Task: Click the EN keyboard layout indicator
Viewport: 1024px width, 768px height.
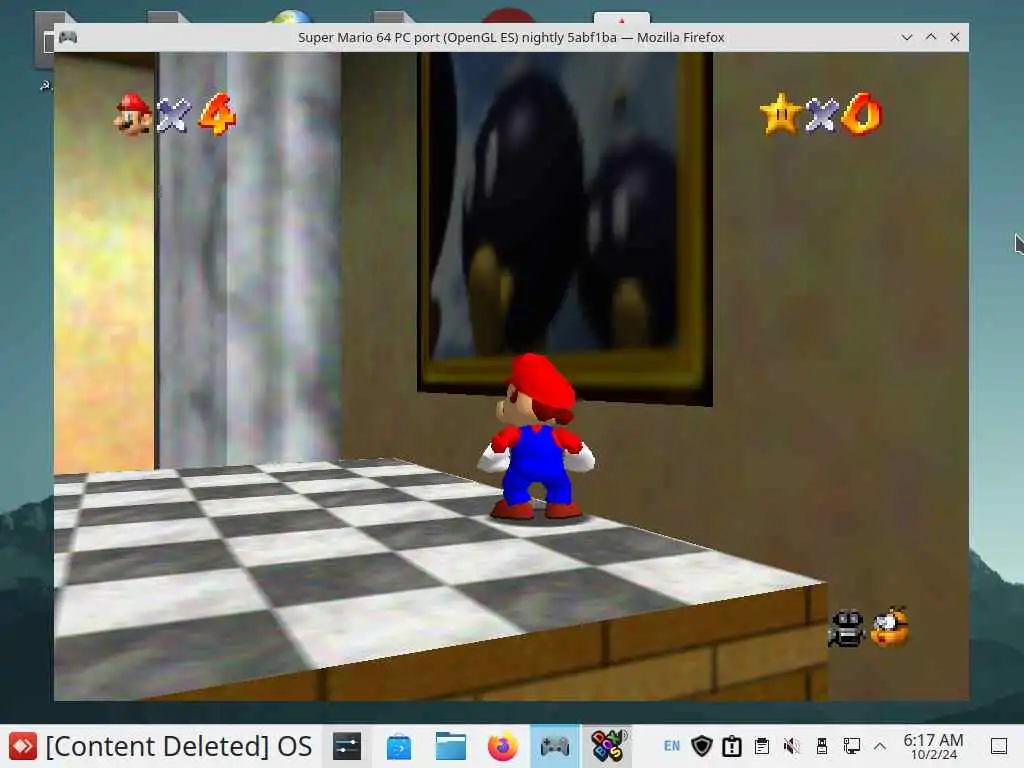Action: pyautogui.click(x=671, y=746)
